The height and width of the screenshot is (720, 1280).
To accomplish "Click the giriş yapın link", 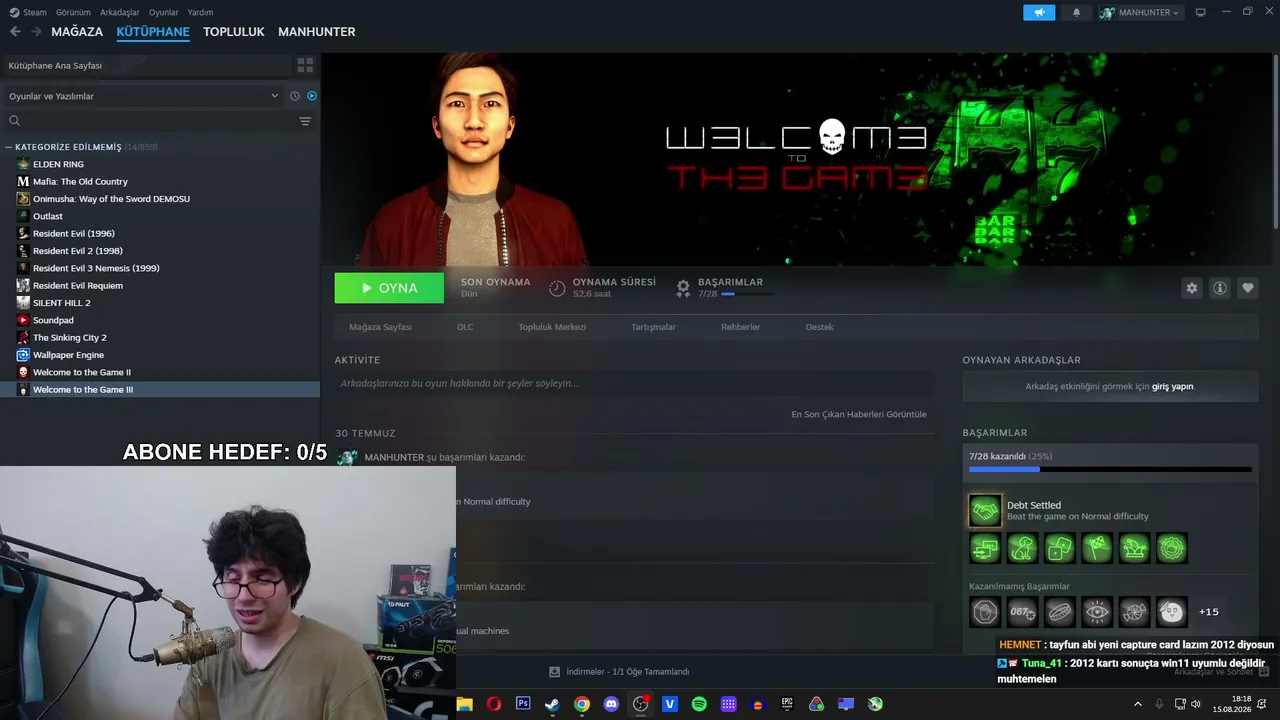I will 1173,386.
